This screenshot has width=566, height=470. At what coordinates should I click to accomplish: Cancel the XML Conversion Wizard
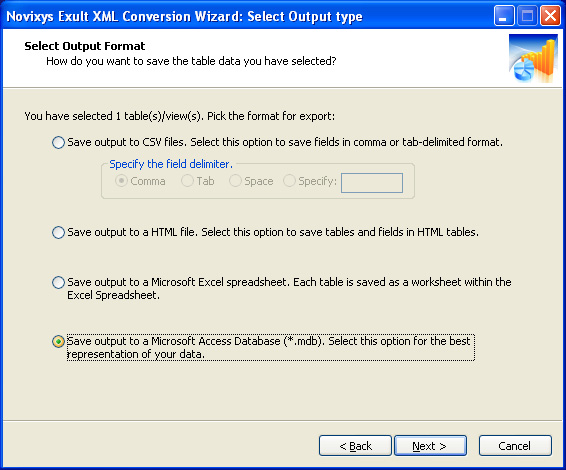click(515, 446)
